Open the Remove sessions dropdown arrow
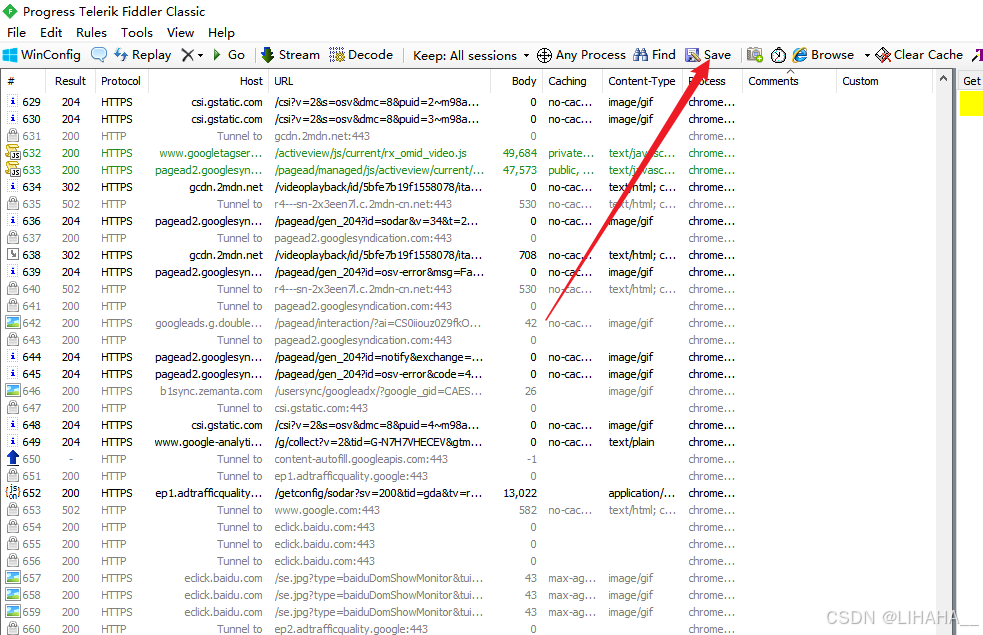 pyautogui.click(x=201, y=56)
